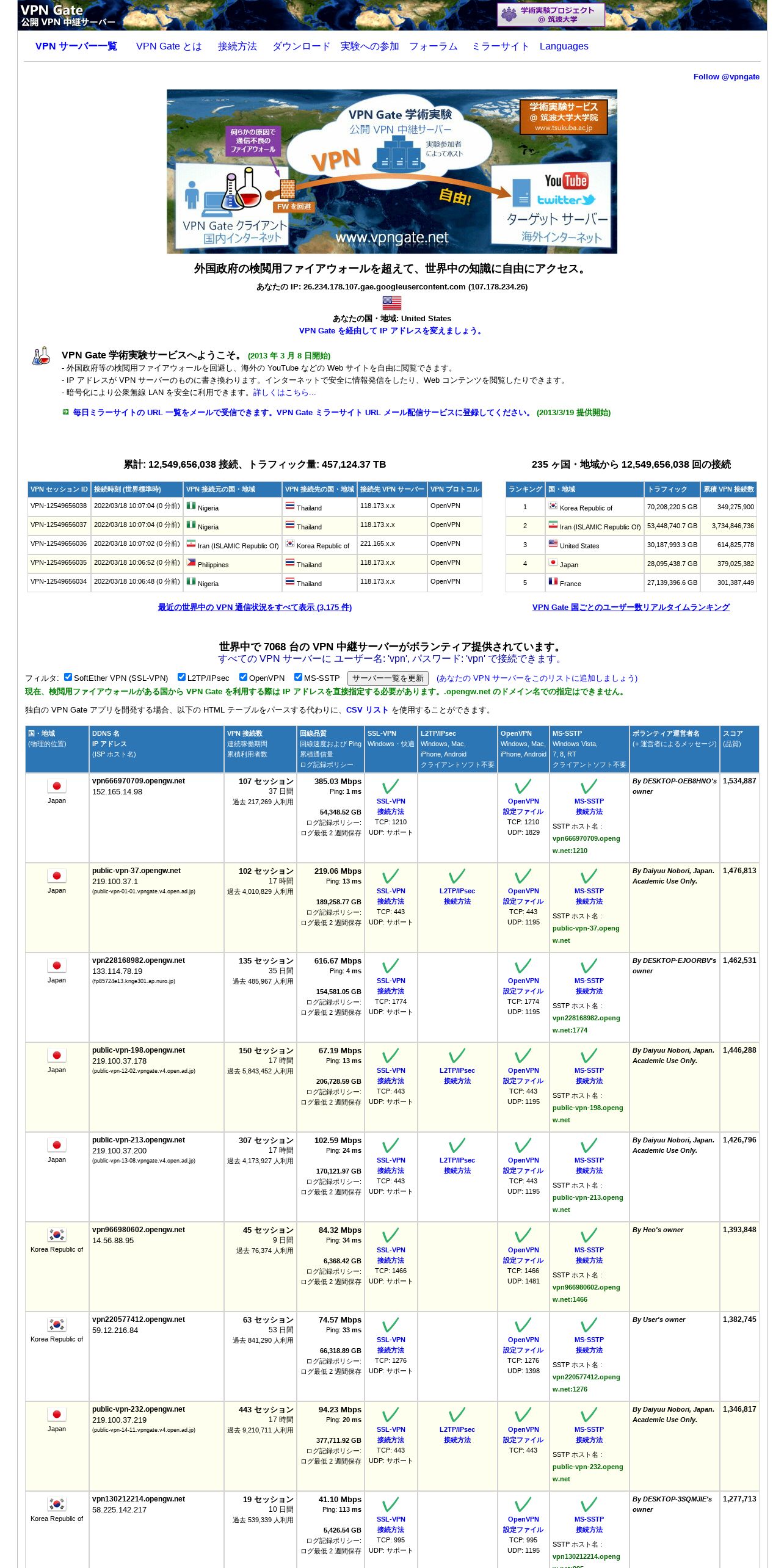Click Philippines flag in recent sessions table
Viewport: 784px width, 1568px height.
click(191, 562)
